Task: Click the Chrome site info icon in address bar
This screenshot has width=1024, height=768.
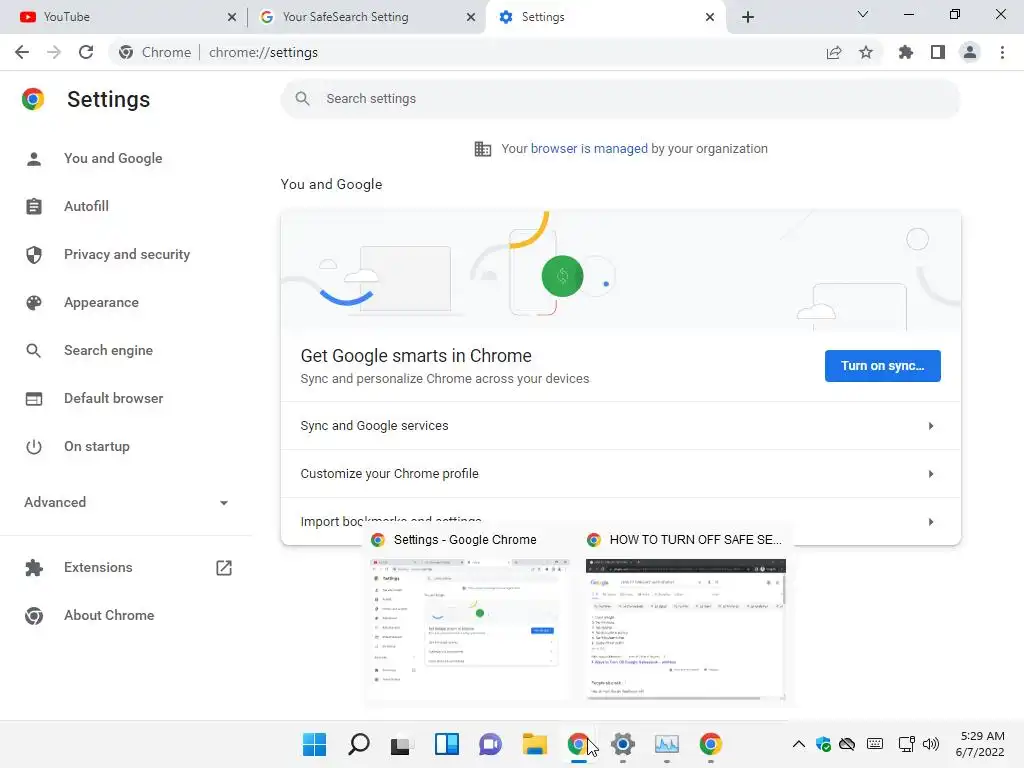Action: click(126, 52)
